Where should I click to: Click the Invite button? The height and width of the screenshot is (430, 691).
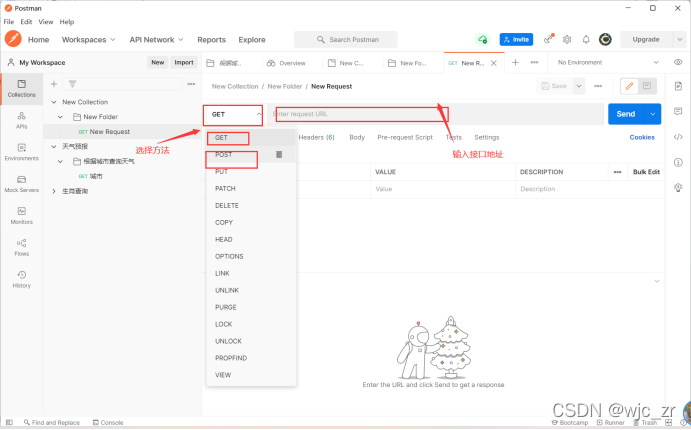pyautogui.click(x=516, y=39)
